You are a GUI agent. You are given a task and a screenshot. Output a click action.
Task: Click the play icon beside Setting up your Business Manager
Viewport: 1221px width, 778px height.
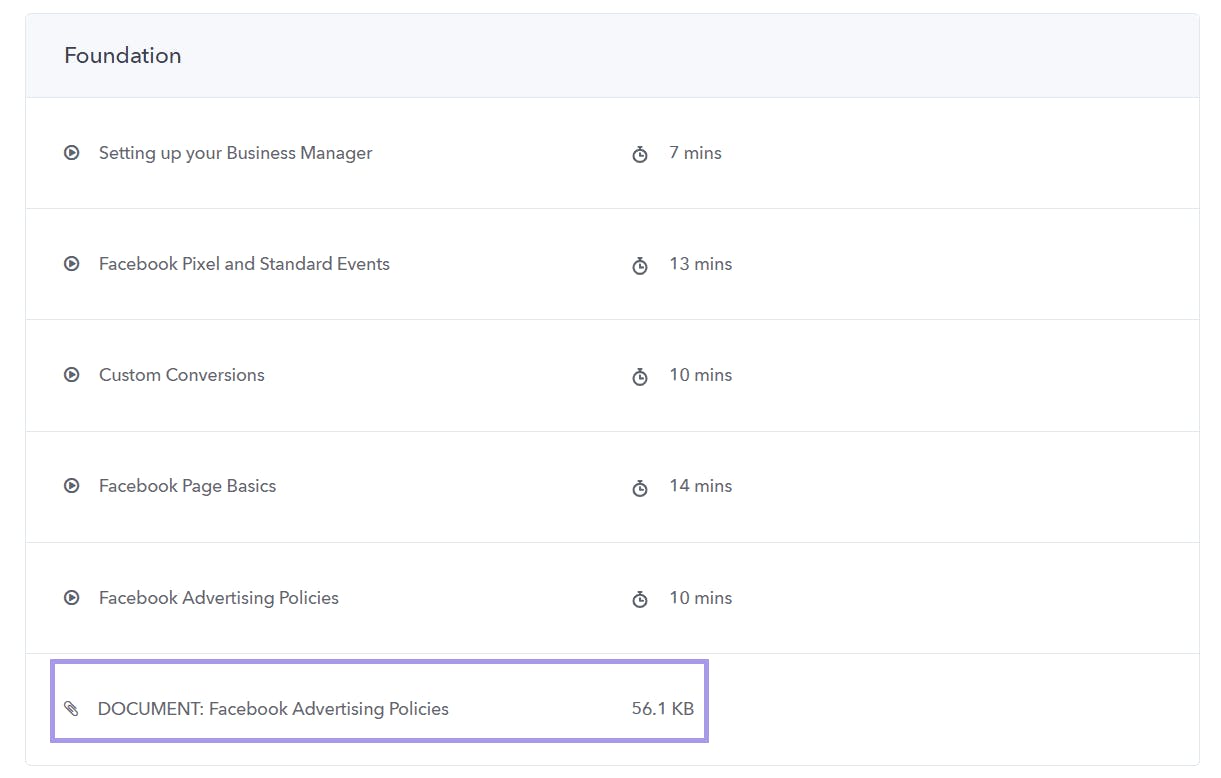click(72, 153)
